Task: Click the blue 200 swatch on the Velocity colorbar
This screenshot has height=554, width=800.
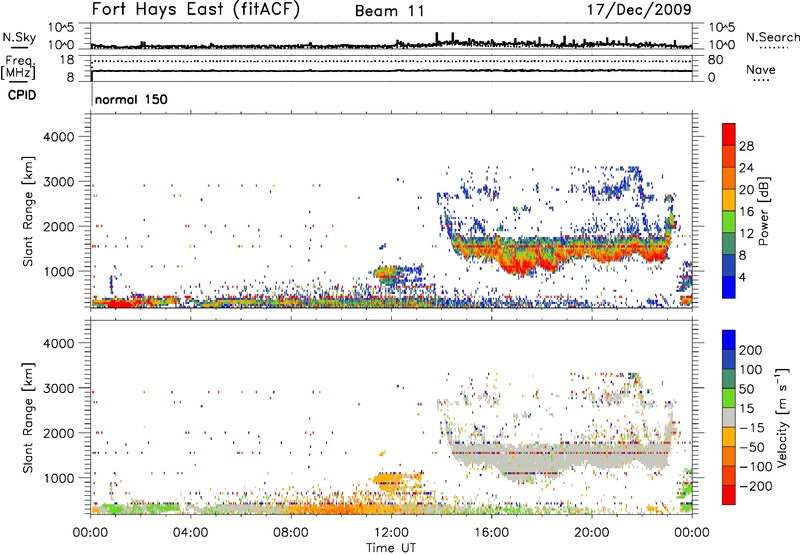Action: click(x=729, y=340)
